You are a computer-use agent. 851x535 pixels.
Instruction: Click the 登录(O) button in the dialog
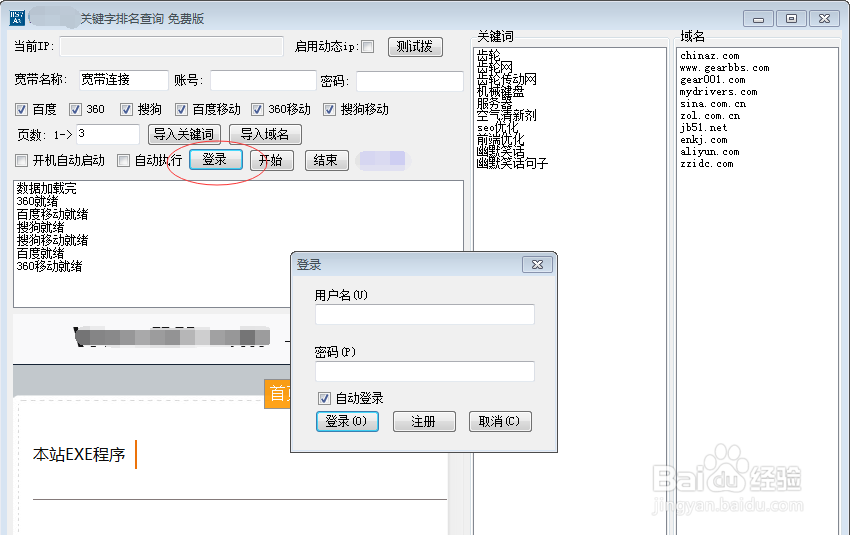(x=347, y=422)
